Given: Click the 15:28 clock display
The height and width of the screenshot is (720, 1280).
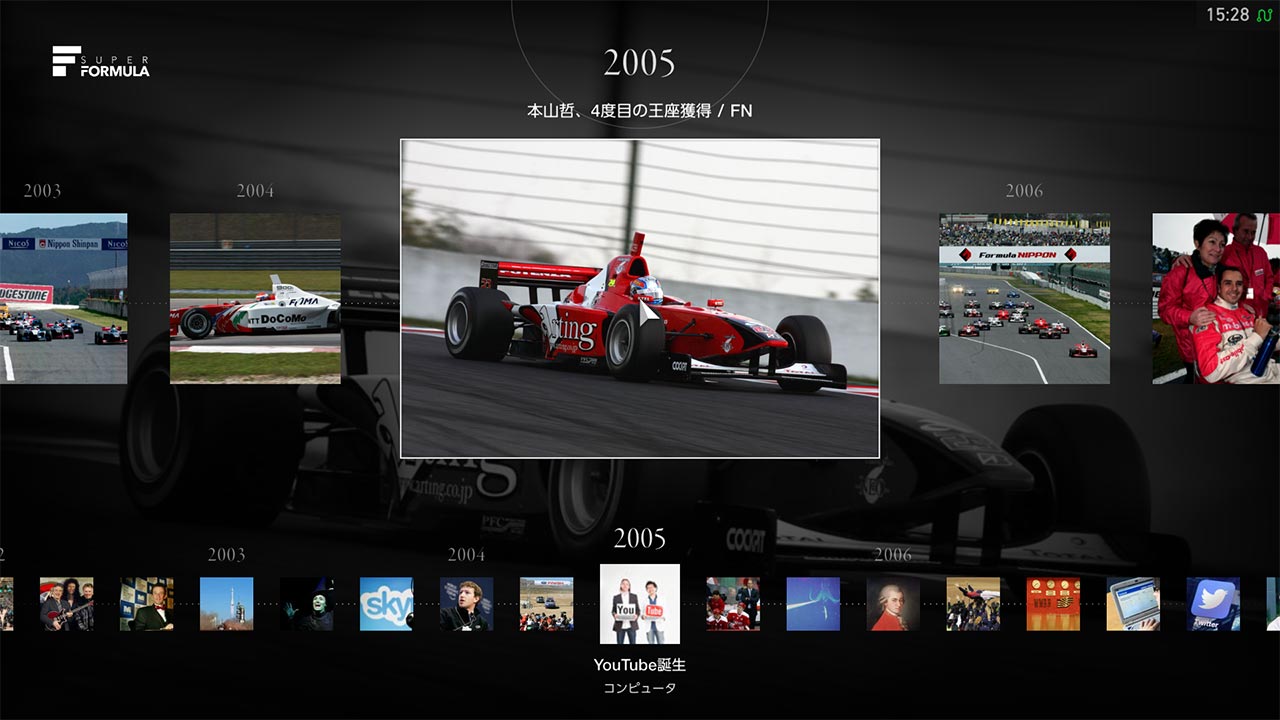Looking at the screenshot, I should (1227, 15).
